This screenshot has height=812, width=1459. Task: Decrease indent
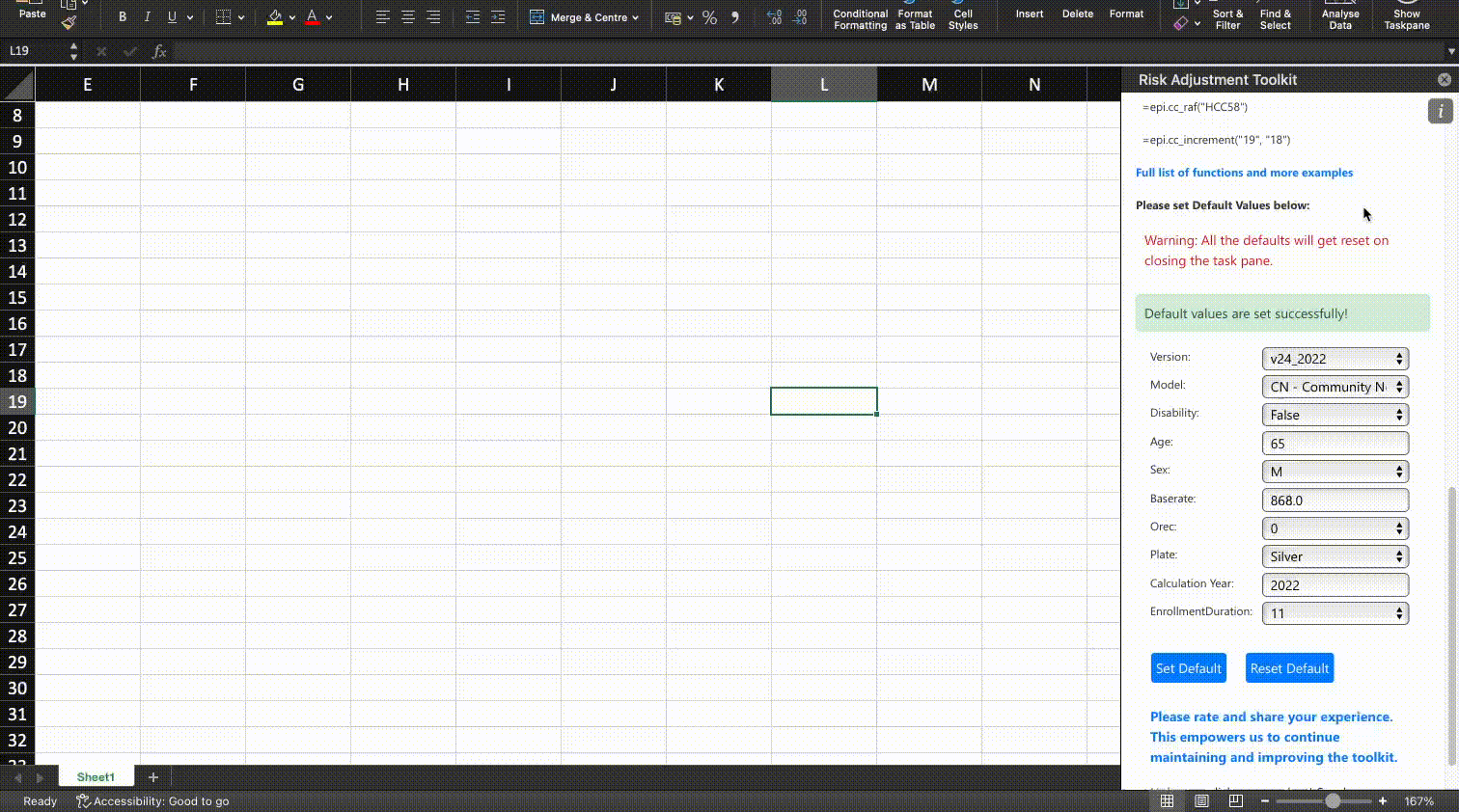pyautogui.click(x=472, y=17)
